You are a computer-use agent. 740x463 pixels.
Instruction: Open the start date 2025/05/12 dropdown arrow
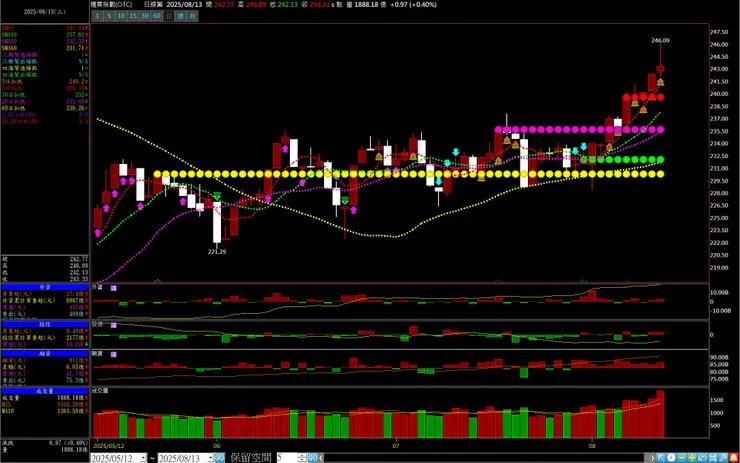143,458
